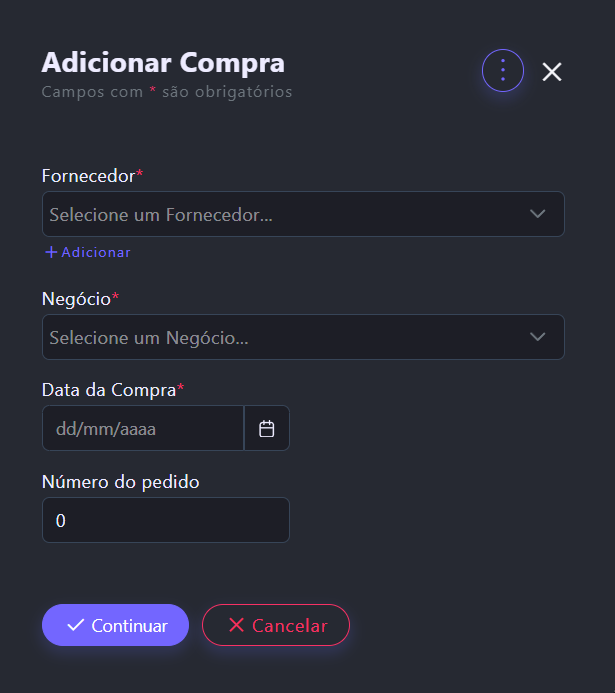Expand the Negócio chevron arrow
Viewport: 615px width, 693px height.
(537, 337)
